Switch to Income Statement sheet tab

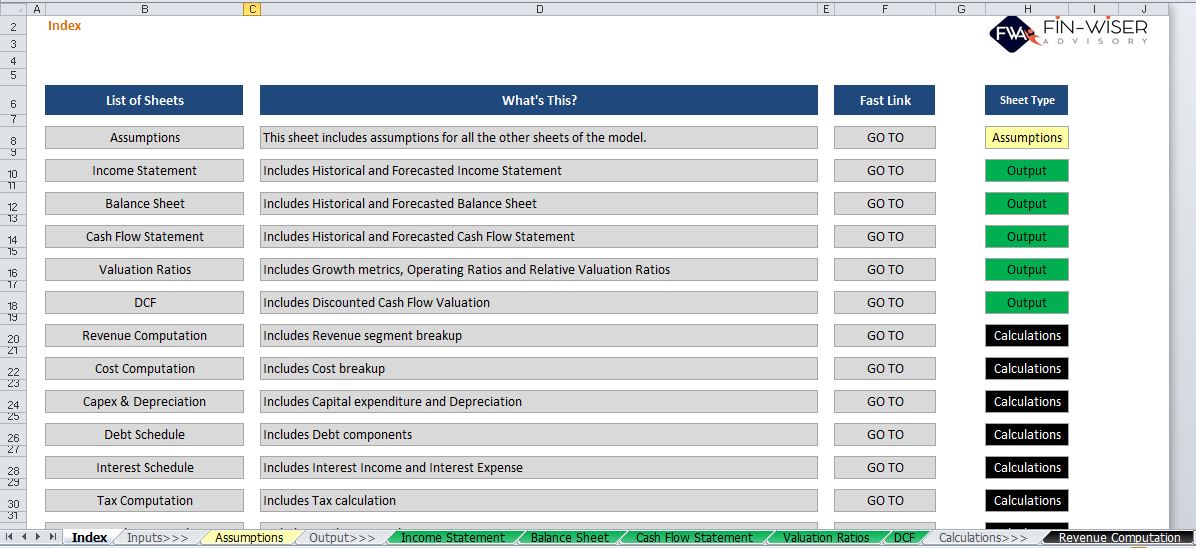tap(452, 538)
